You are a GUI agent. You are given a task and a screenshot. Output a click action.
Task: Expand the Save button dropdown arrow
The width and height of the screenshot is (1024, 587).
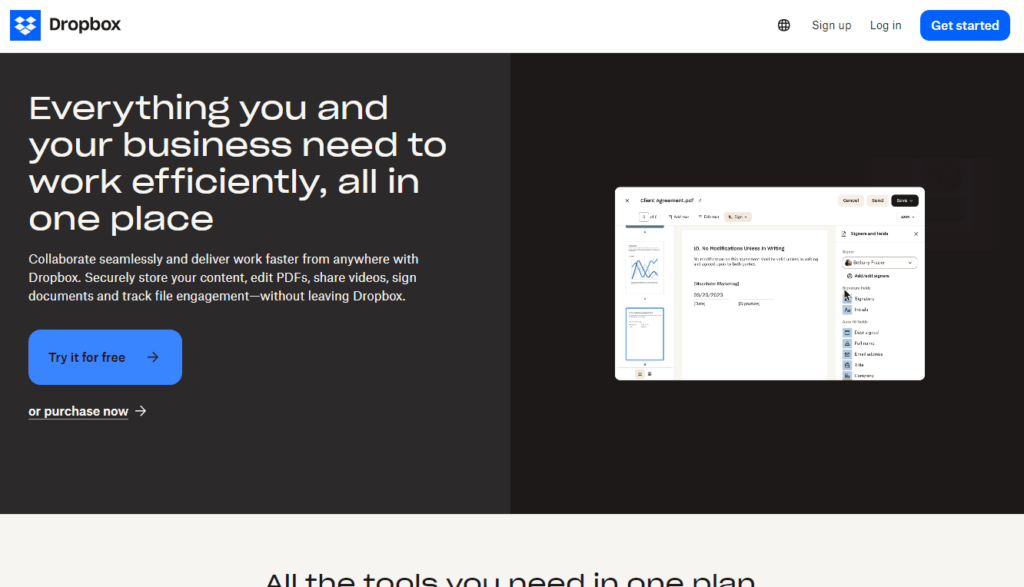point(911,200)
